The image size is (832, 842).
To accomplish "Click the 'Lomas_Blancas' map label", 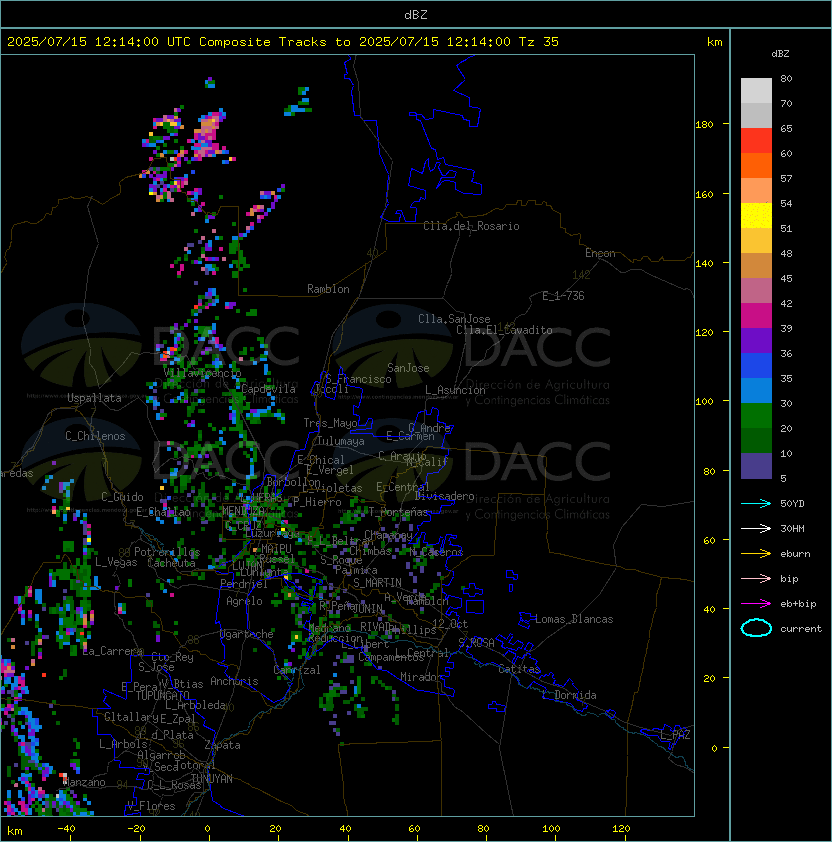I will tap(574, 619).
